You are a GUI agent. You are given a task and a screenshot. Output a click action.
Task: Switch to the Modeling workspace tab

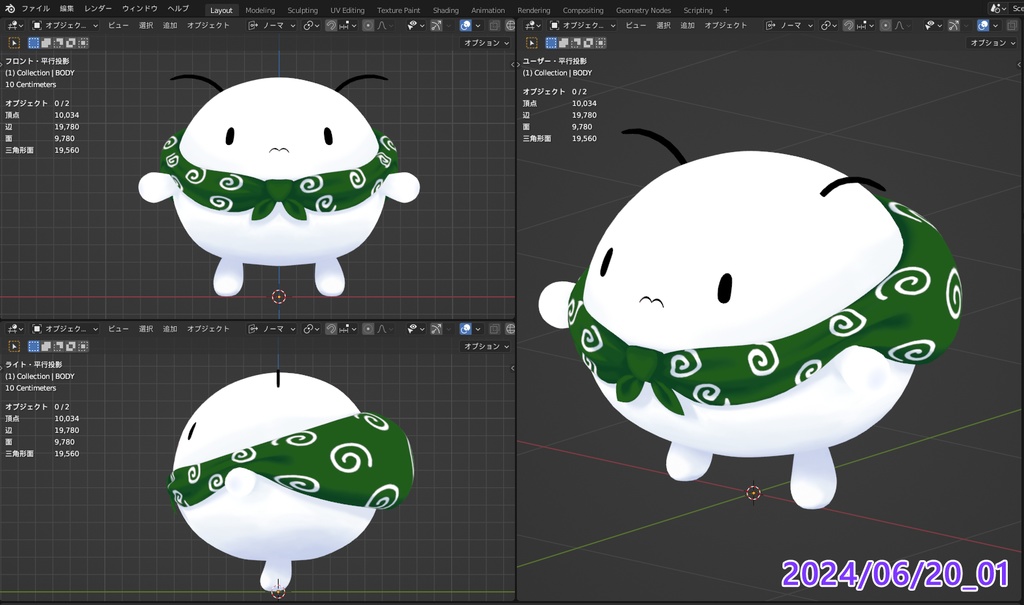click(260, 10)
